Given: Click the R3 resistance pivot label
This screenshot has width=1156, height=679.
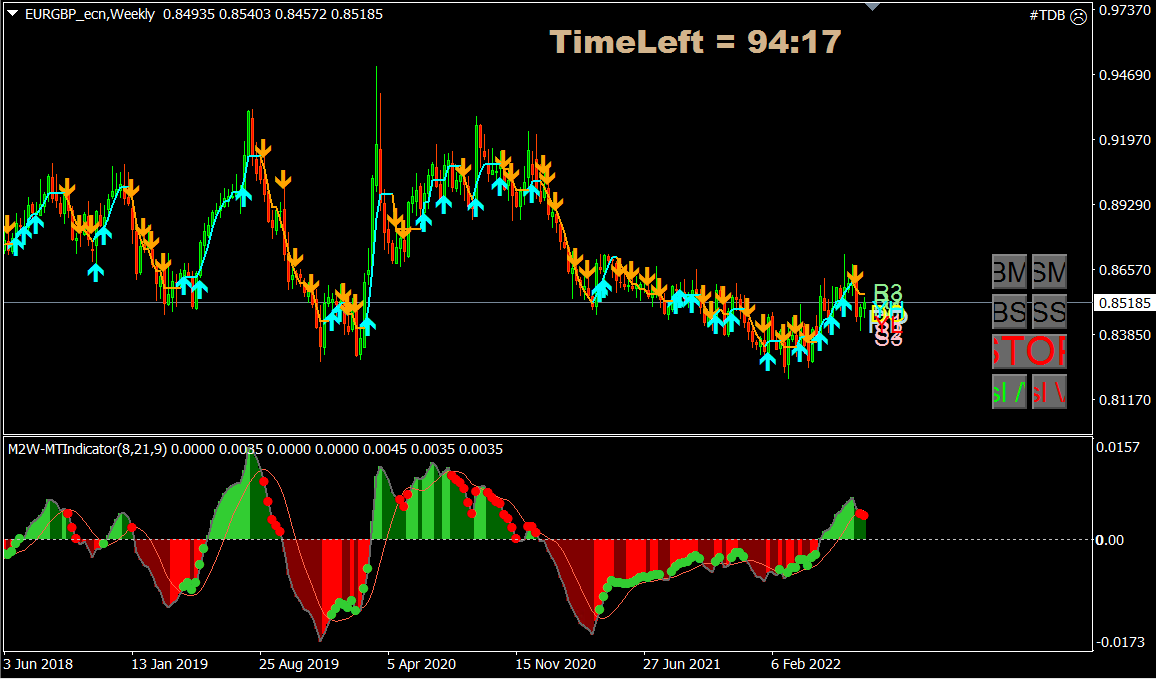Looking at the screenshot, I should 887,293.
